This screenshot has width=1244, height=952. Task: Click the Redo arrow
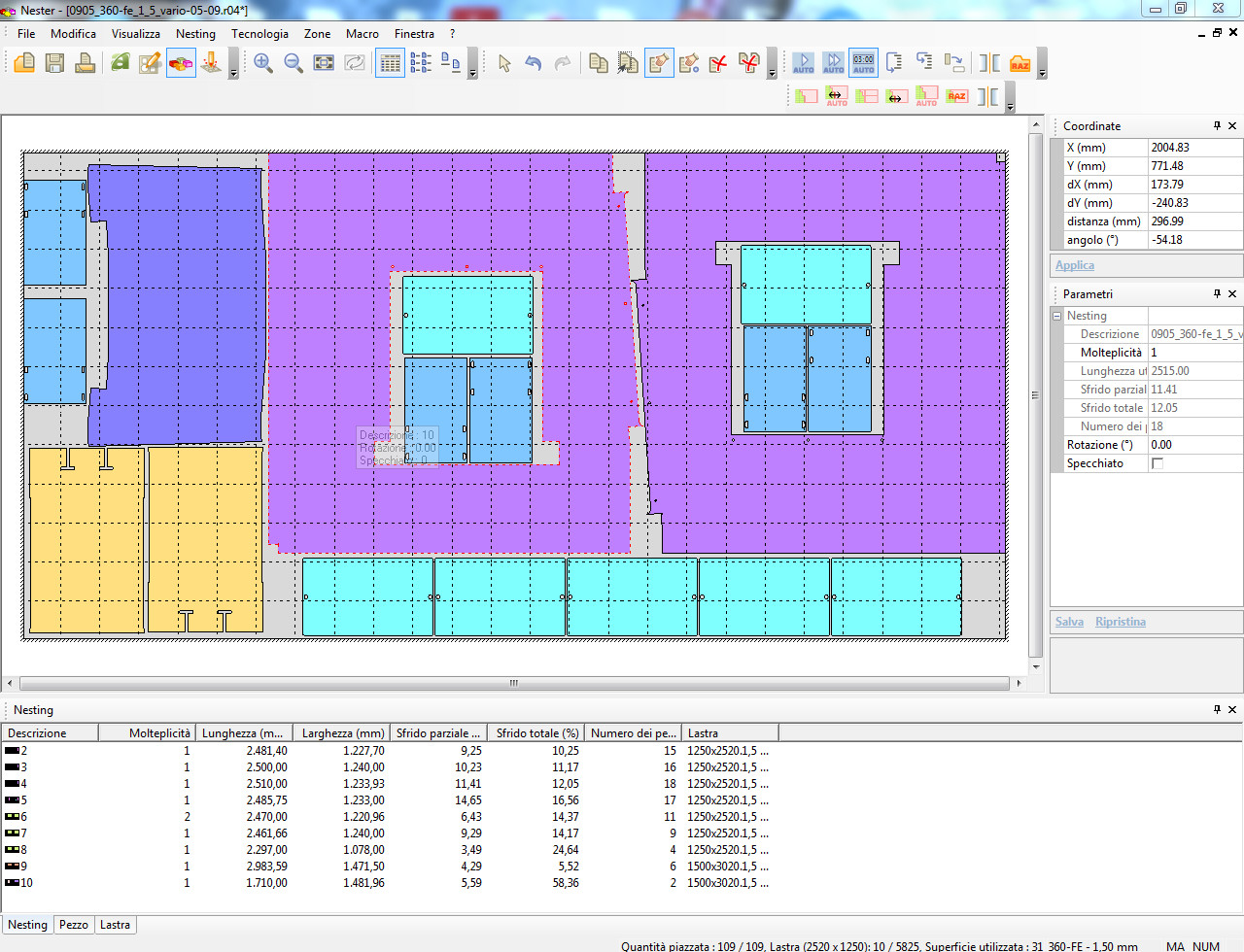[564, 63]
